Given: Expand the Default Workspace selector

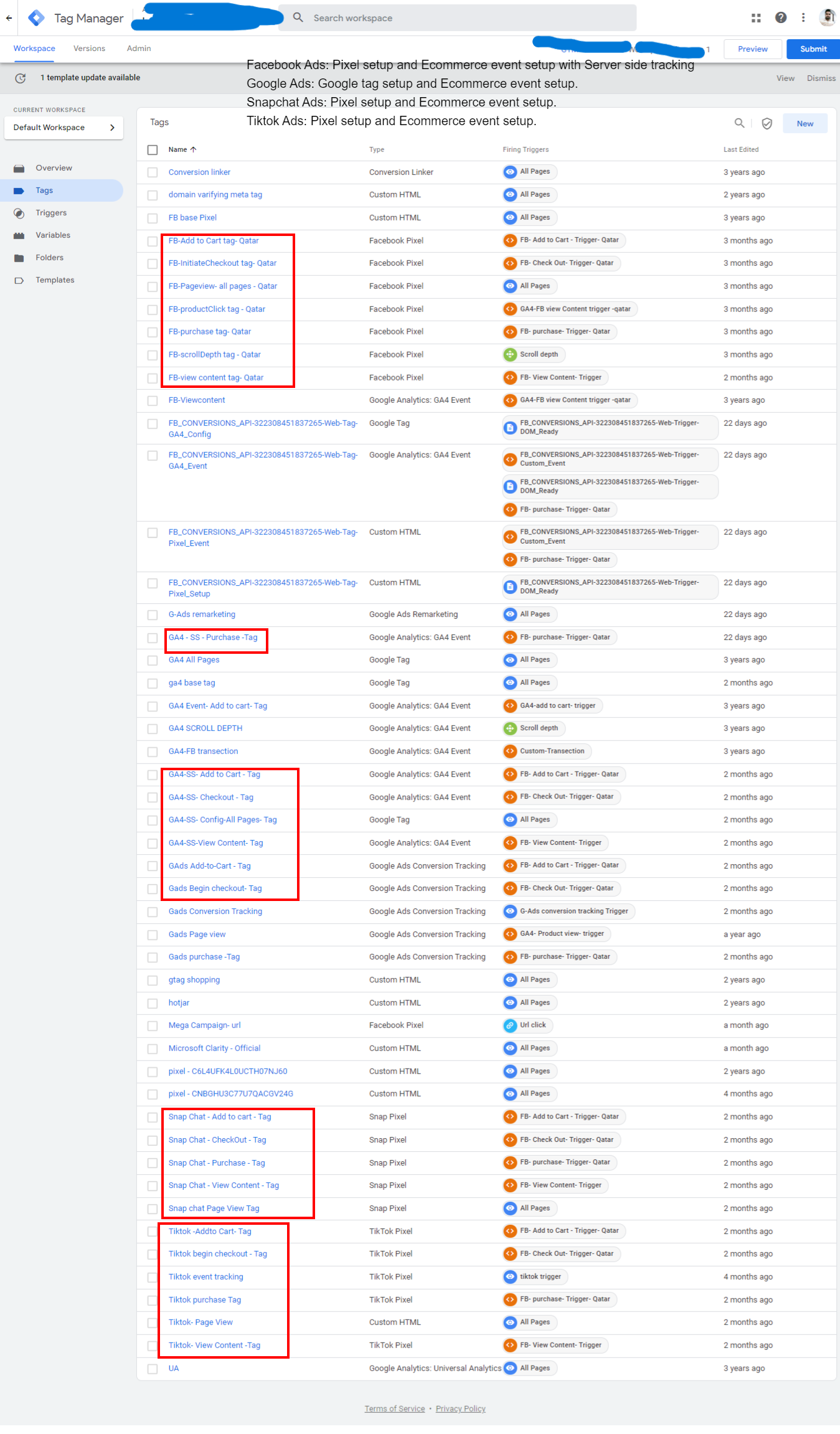Looking at the screenshot, I should coord(63,128).
